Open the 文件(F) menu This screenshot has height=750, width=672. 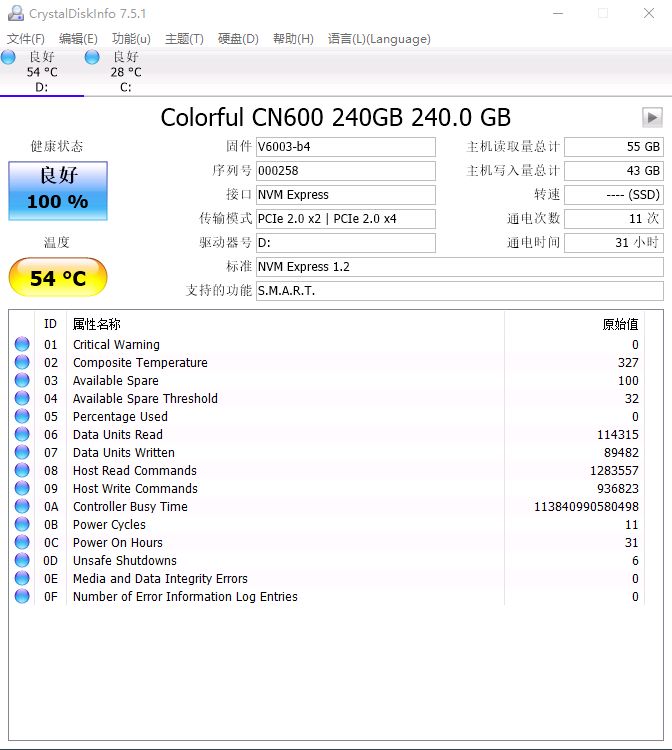click(x=26, y=39)
